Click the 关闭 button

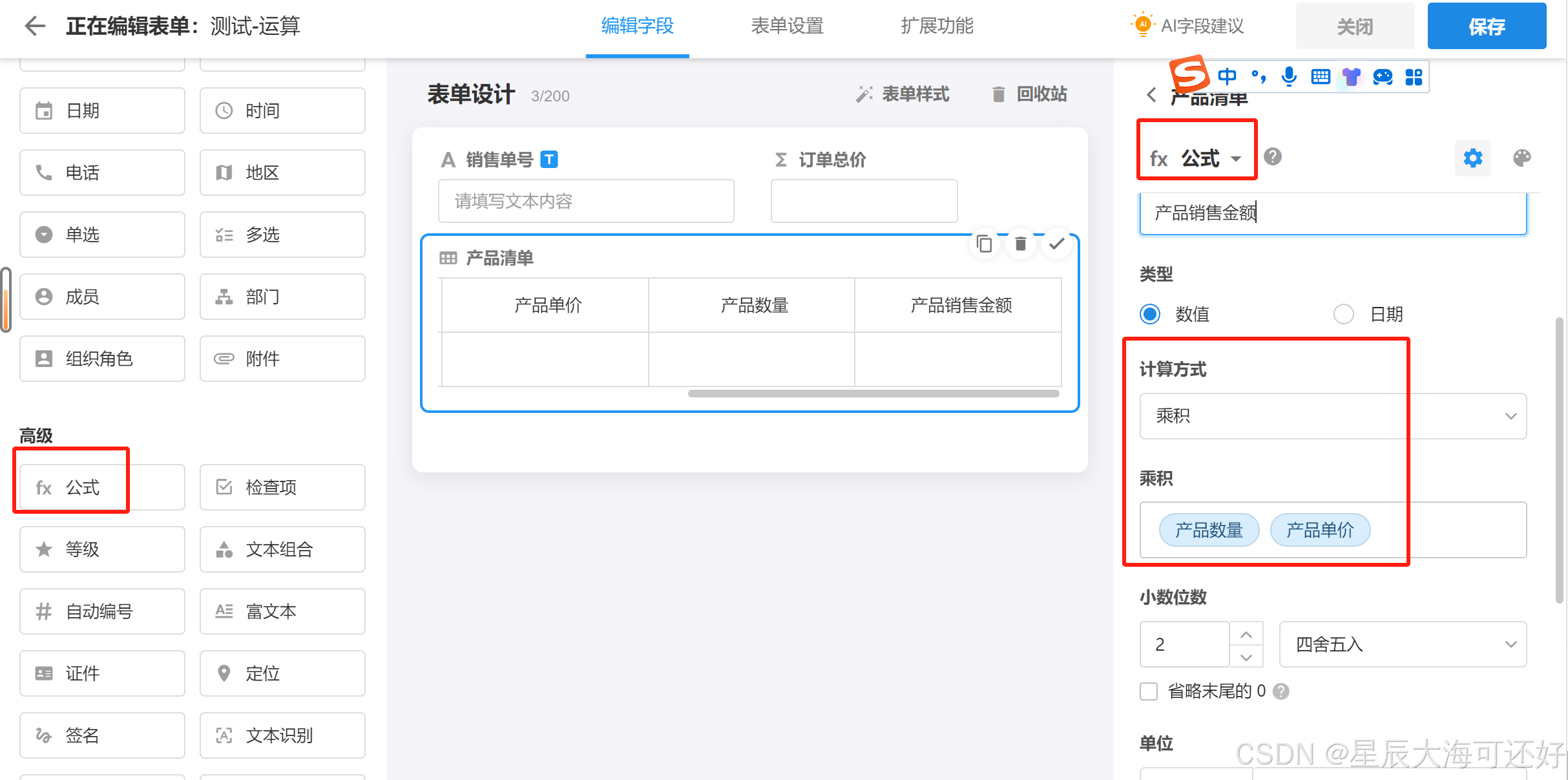pyautogui.click(x=1355, y=26)
